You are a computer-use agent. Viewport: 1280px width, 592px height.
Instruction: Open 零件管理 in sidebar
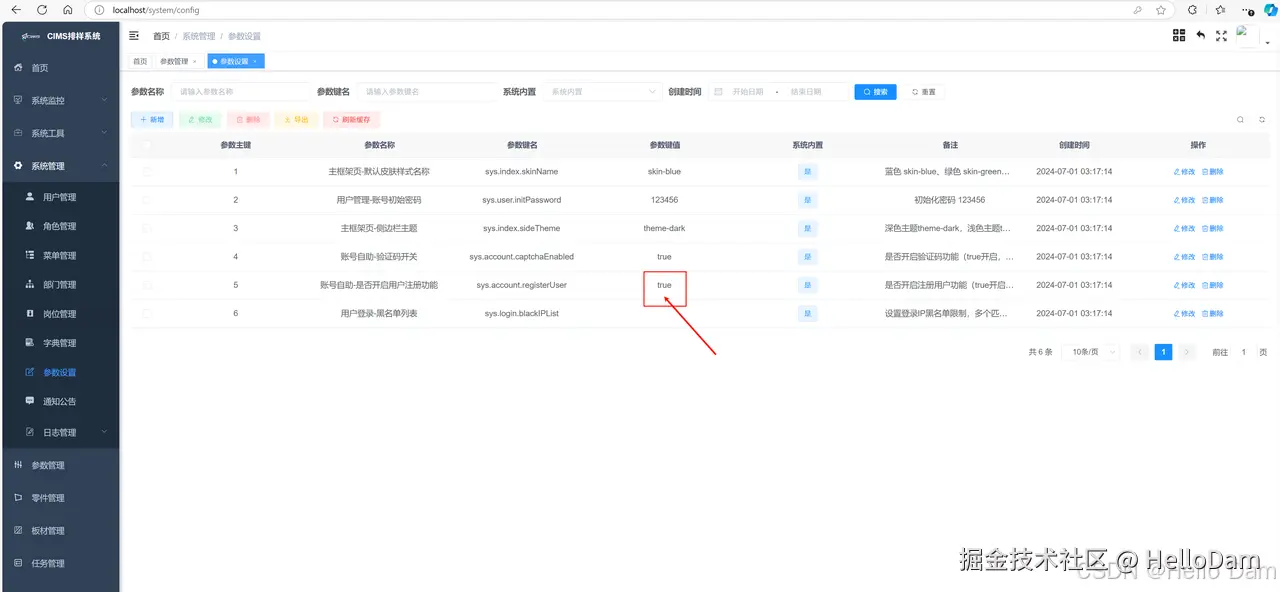(x=60, y=497)
